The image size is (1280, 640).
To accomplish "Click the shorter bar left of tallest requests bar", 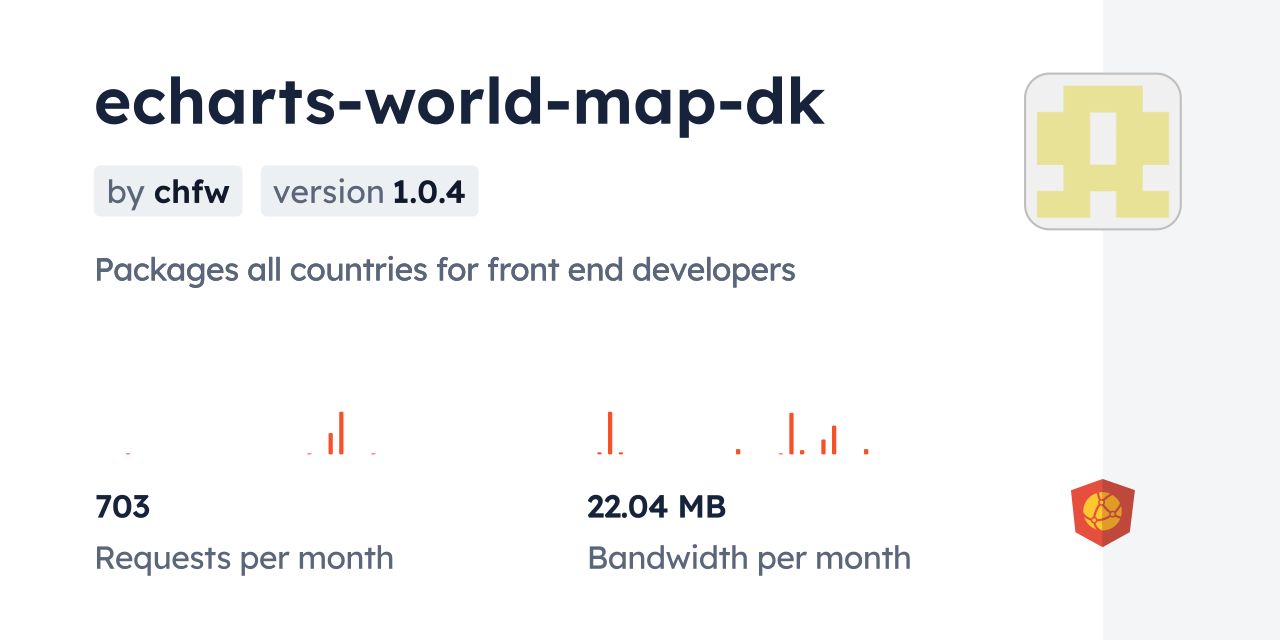I will (330, 443).
